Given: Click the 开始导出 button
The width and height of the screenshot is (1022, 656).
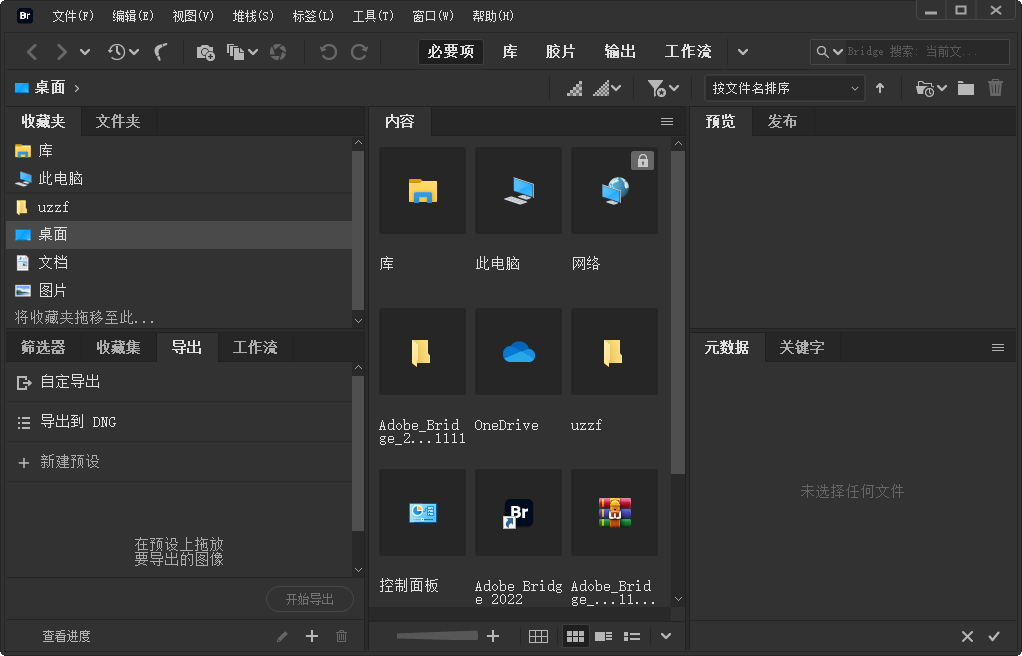Looking at the screenshot, I should click(310, 599).
